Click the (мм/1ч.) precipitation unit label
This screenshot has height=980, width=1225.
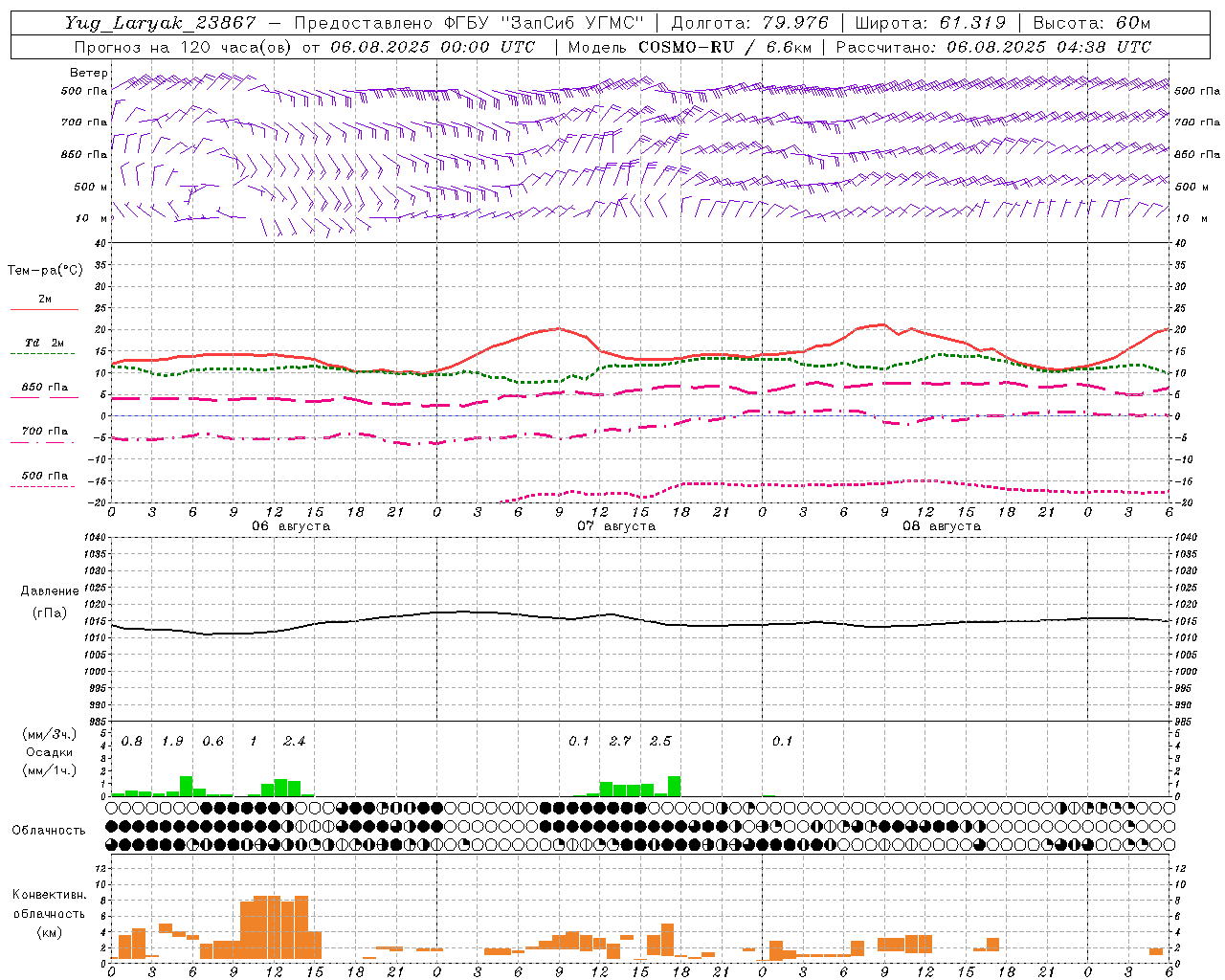click(x=50, y=769)
